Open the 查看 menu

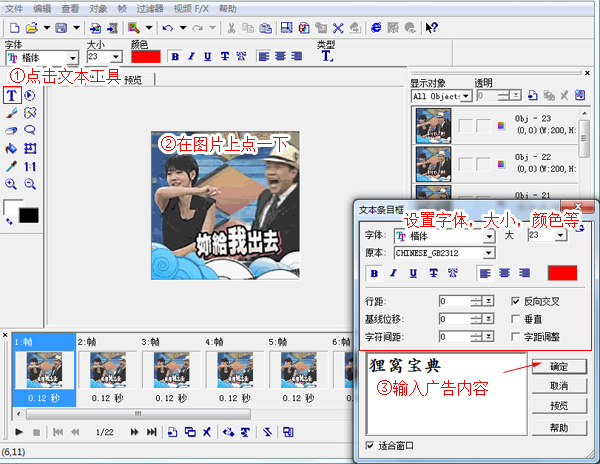click(70, 8)
